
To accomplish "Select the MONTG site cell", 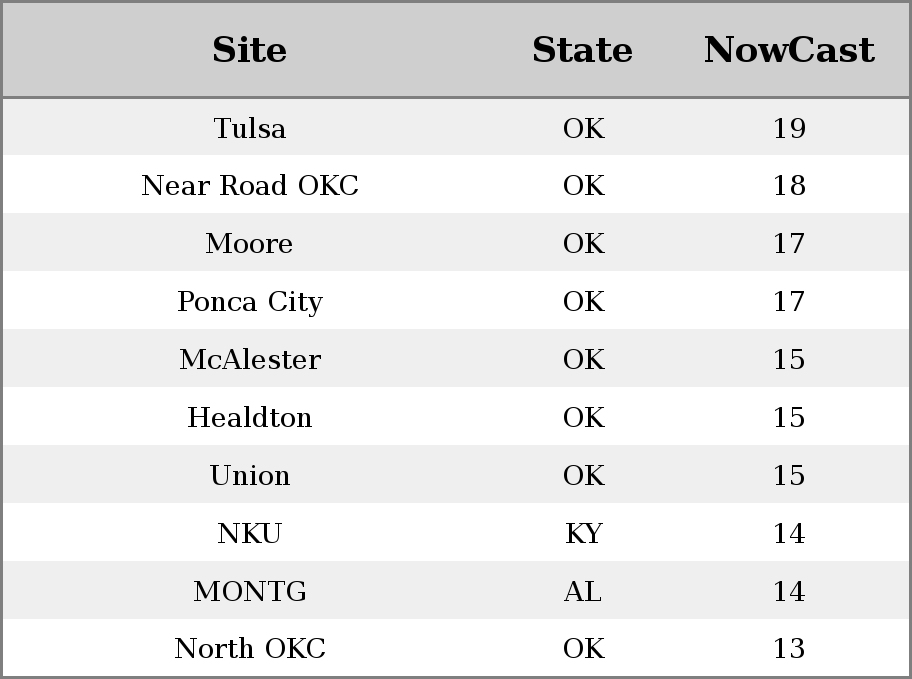I will click(250, 591).
